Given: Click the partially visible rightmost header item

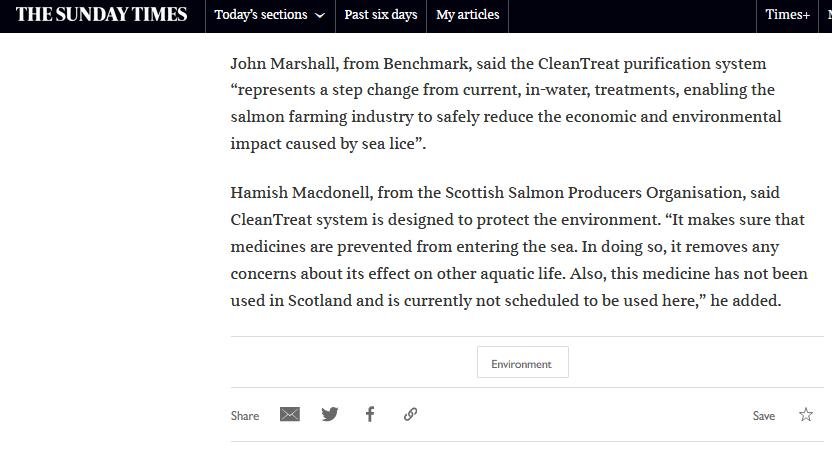Looking at the screenshot, I should (x=826, y=15).
